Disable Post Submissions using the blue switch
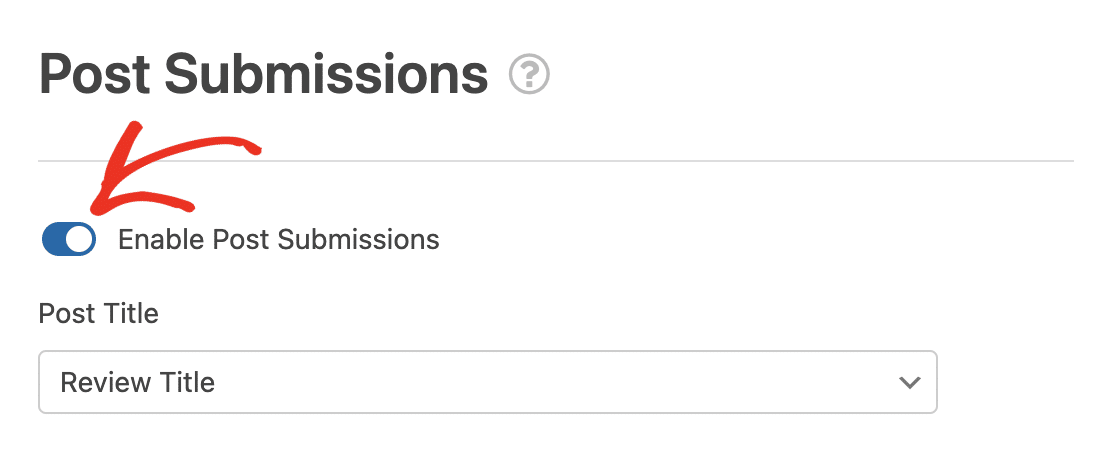The image size is (1116, 450). pos(69,239)
